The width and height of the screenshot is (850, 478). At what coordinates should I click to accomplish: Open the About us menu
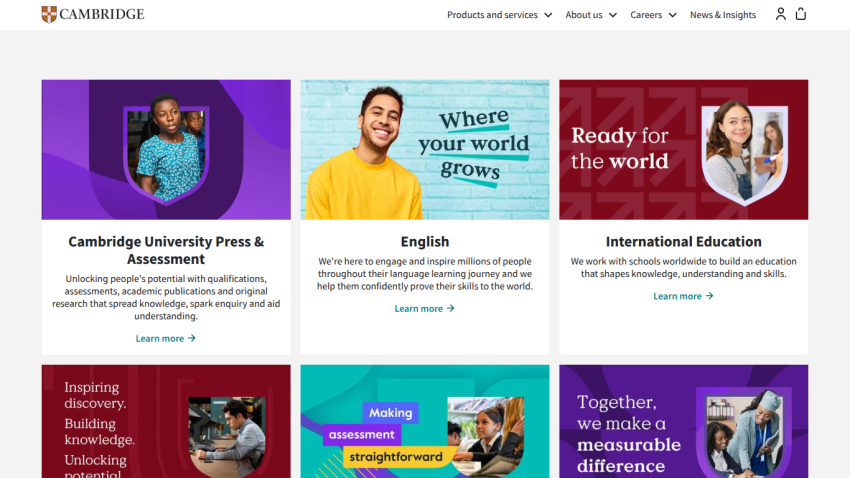pos(584,15)
